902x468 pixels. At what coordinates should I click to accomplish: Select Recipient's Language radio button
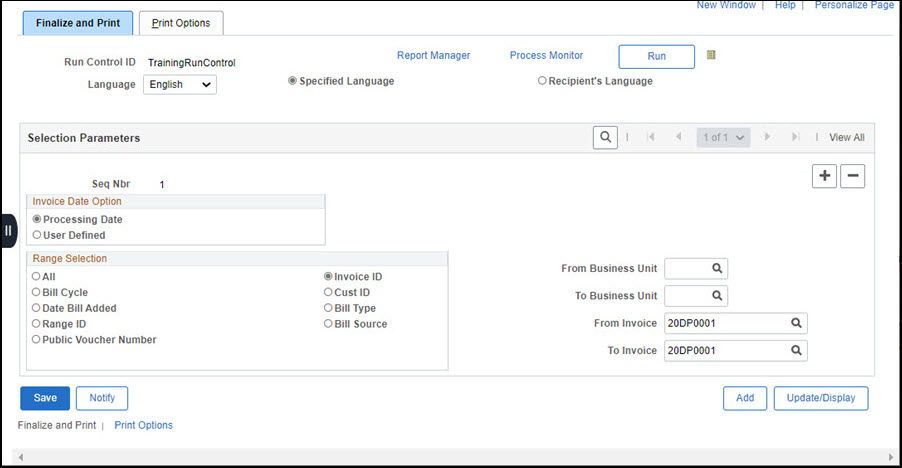[x=542, y=81]
